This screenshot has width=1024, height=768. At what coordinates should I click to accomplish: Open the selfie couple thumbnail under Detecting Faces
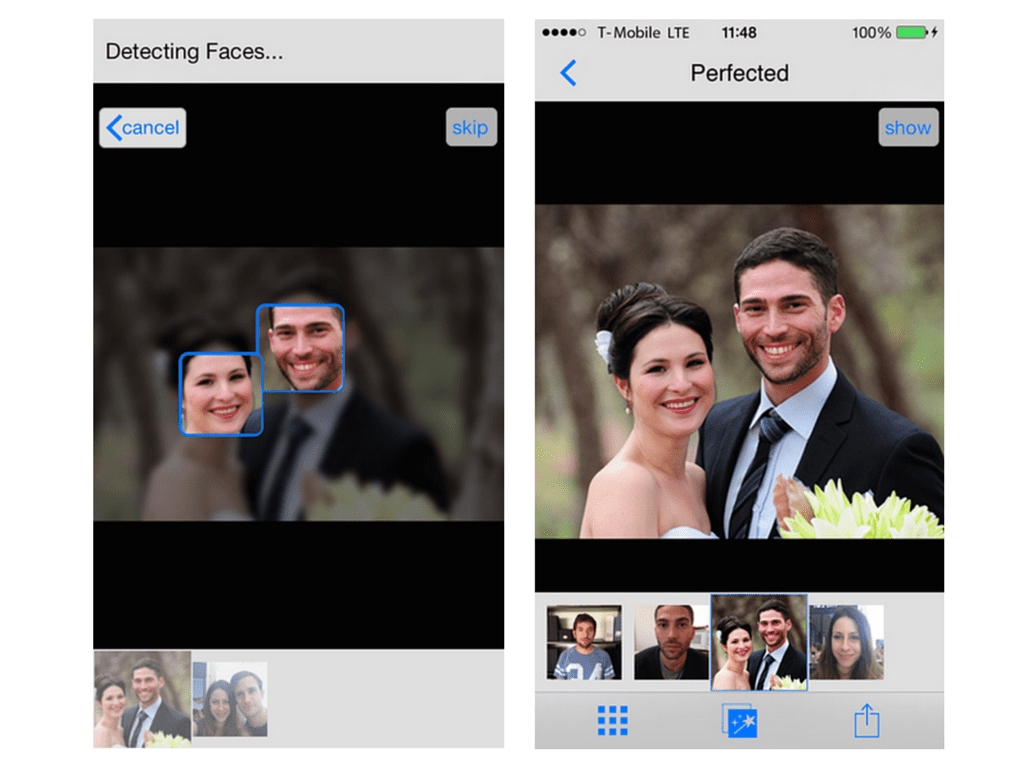click(x=230, y=699)
